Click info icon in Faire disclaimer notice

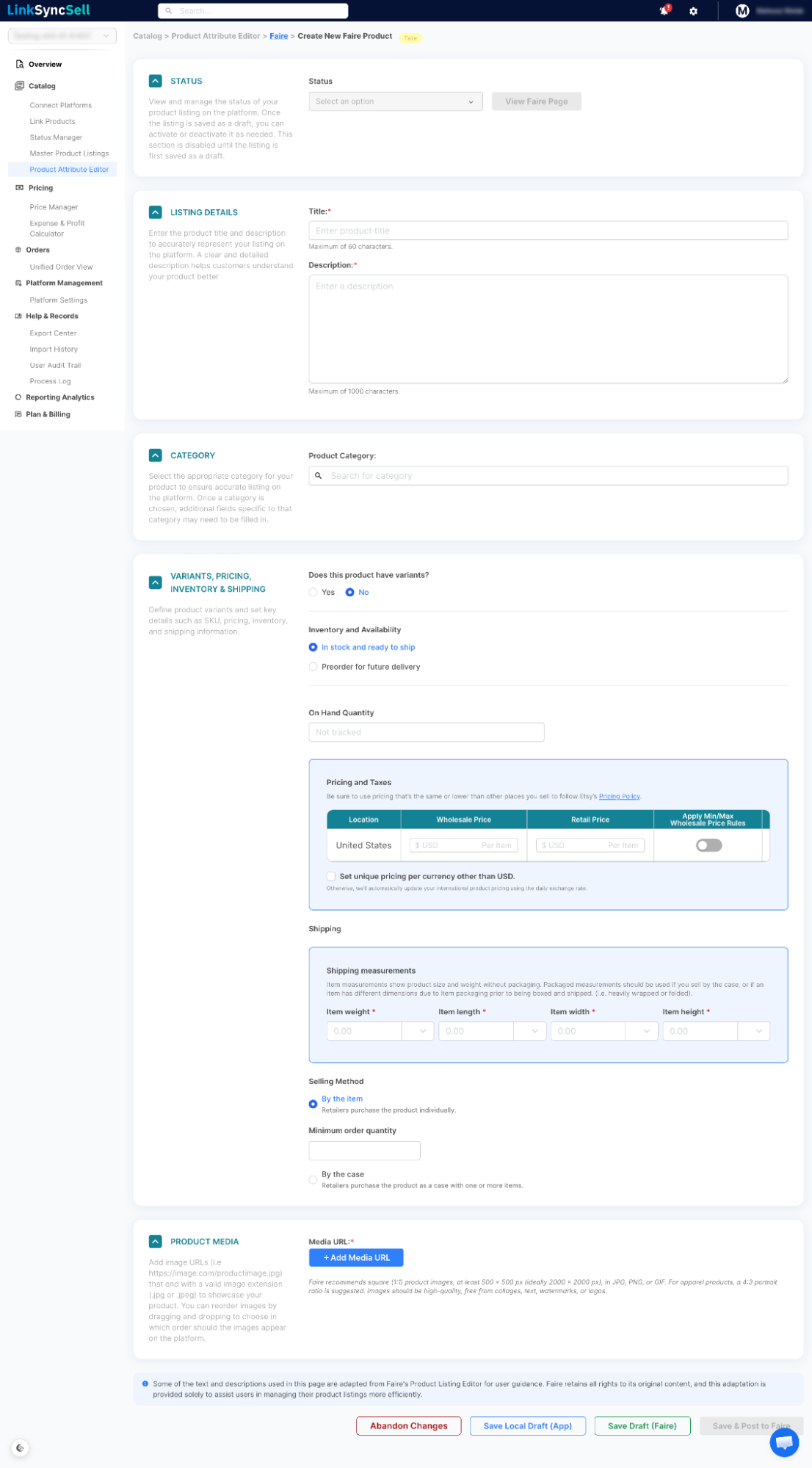point(145,1384)
